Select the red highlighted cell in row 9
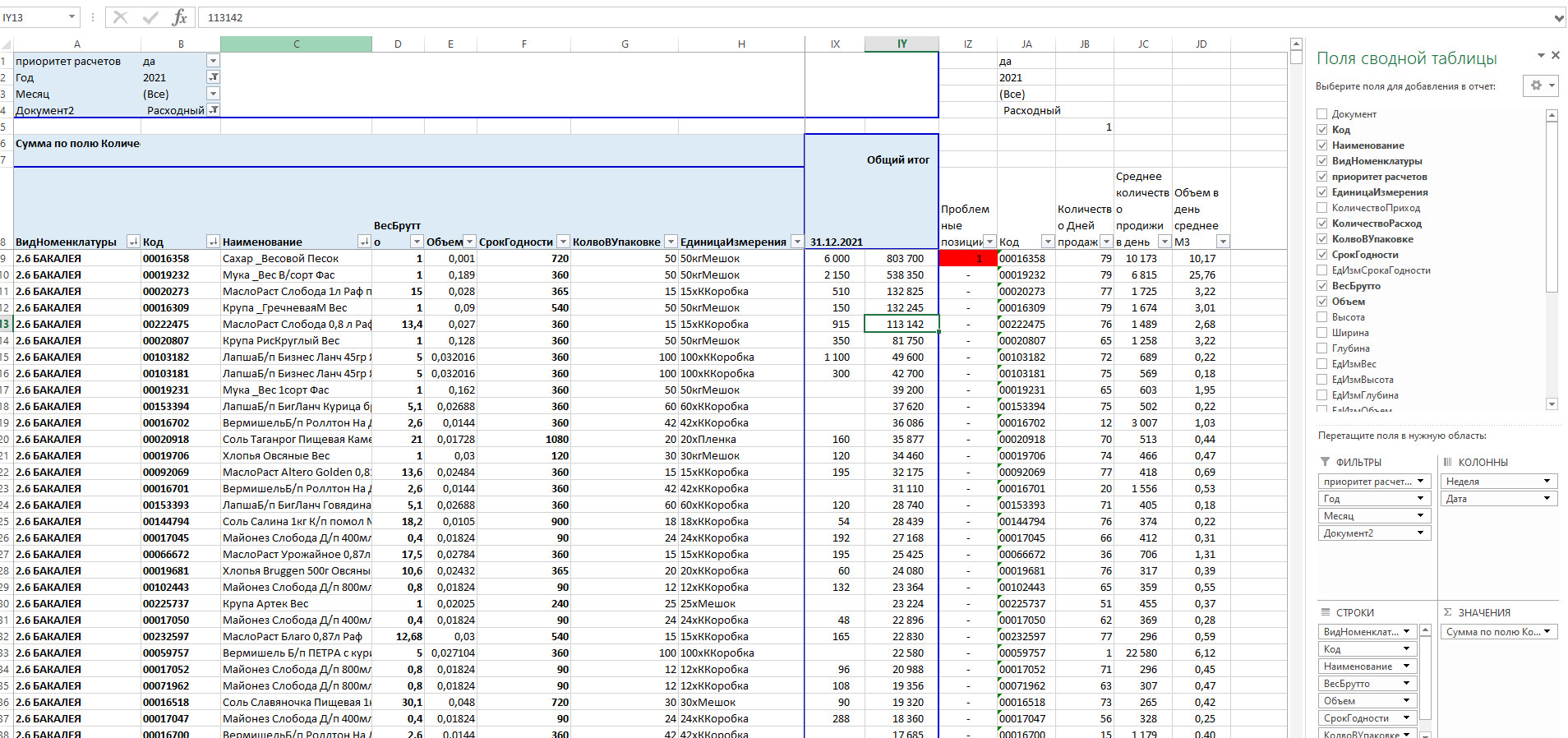This screenshot has width=1568, height=738. 967,258
